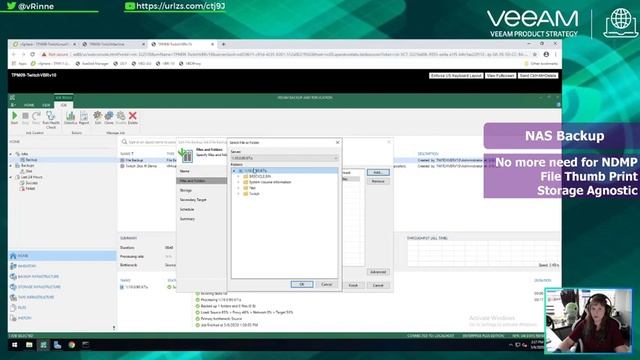This screenshot has width=640, height=360.
Task: Click the System Volume Information folder icon
Action: (x=246, y=182)
